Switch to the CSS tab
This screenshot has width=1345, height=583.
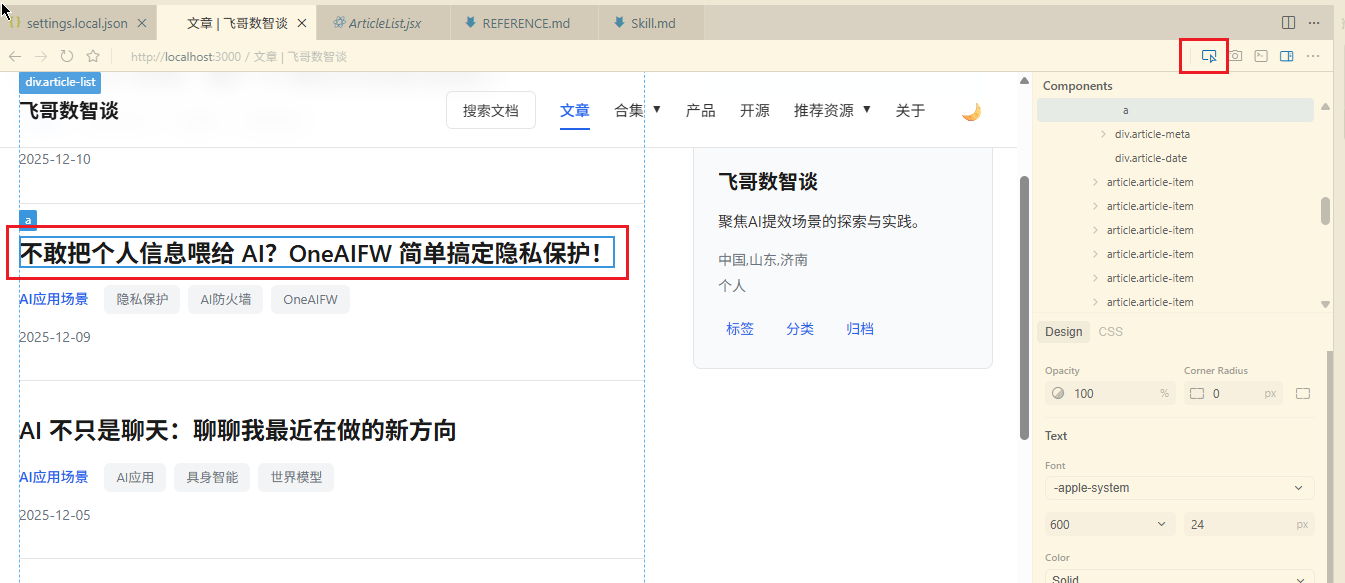(1110, 331)
